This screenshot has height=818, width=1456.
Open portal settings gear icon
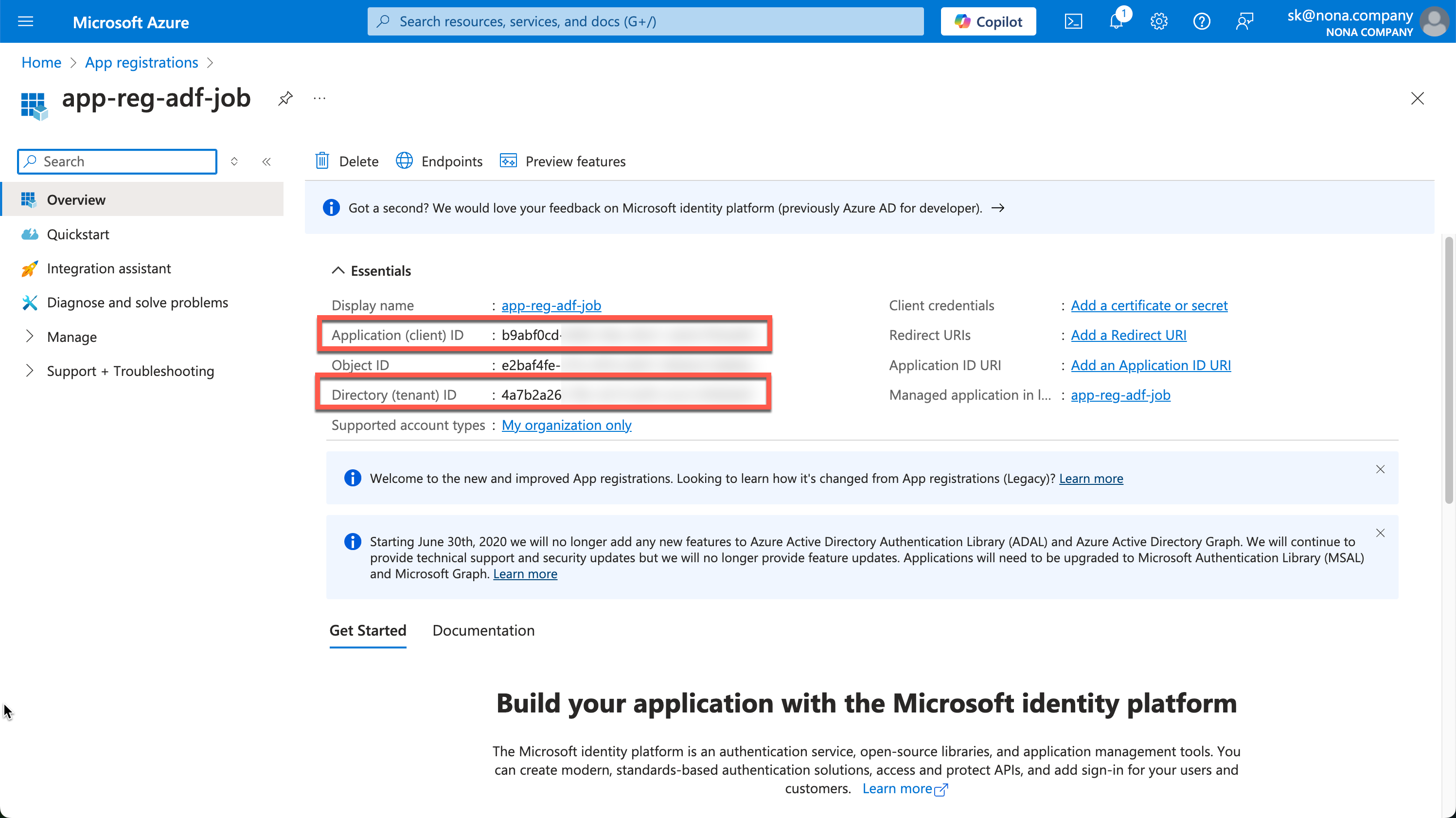1159,21
